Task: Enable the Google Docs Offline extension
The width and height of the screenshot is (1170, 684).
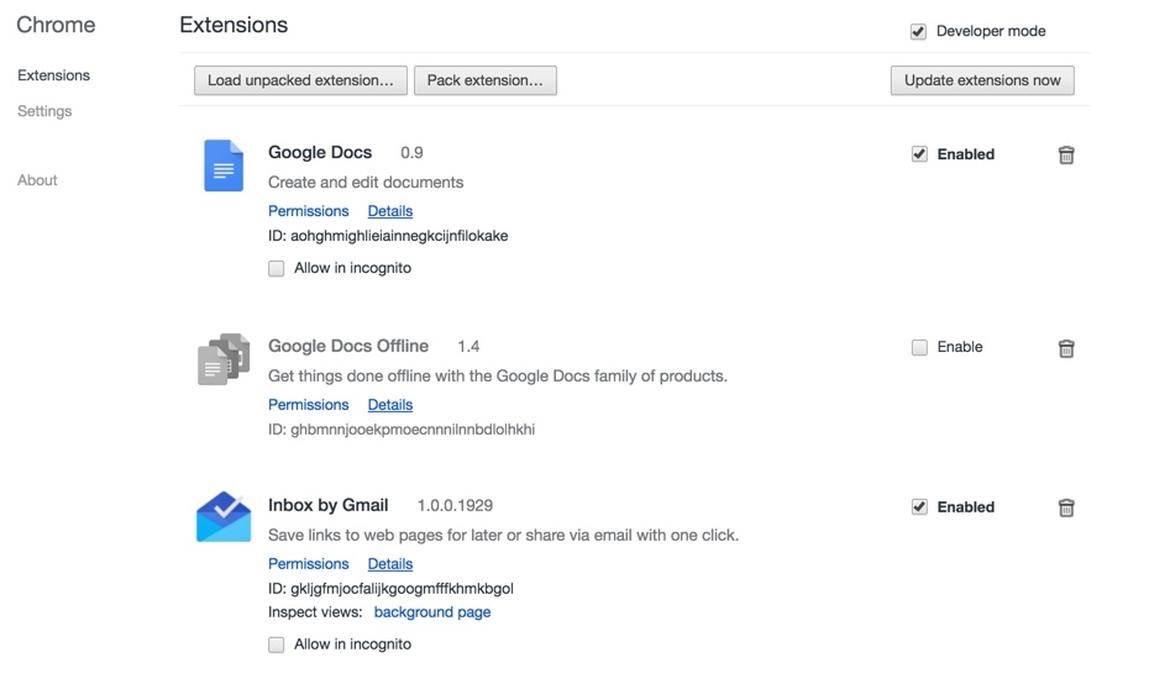Action: click(x=919, y=348)
